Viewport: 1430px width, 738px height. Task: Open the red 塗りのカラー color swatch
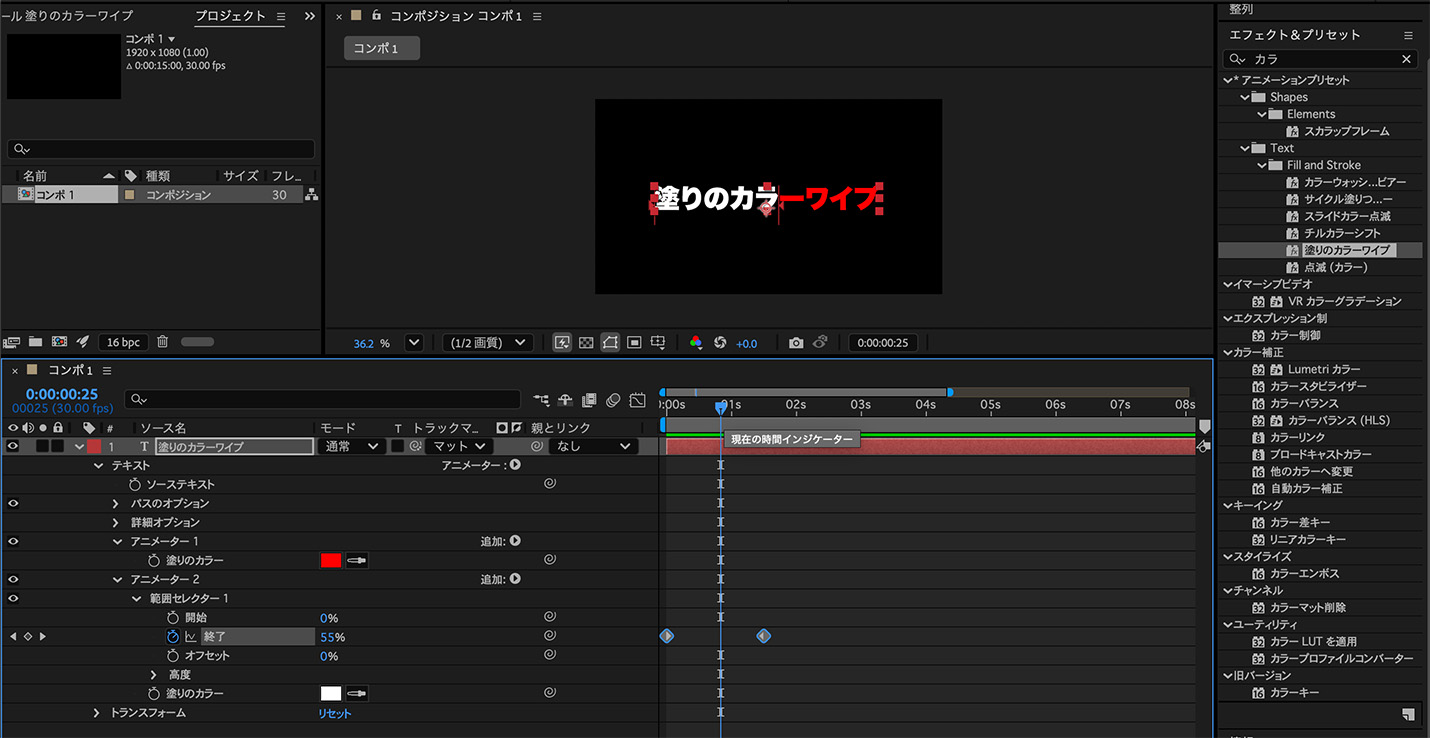pos(331,560)
